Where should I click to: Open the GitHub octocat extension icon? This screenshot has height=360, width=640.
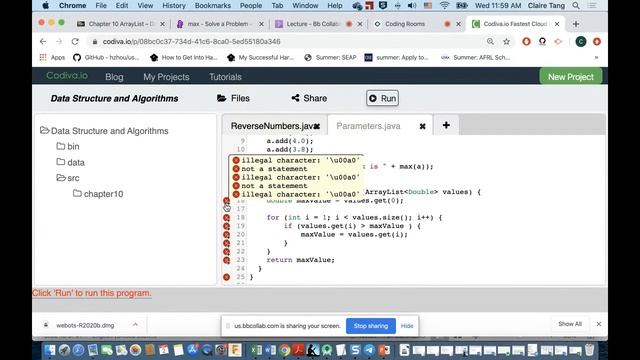pyautogui.click(x=542, y=42)
